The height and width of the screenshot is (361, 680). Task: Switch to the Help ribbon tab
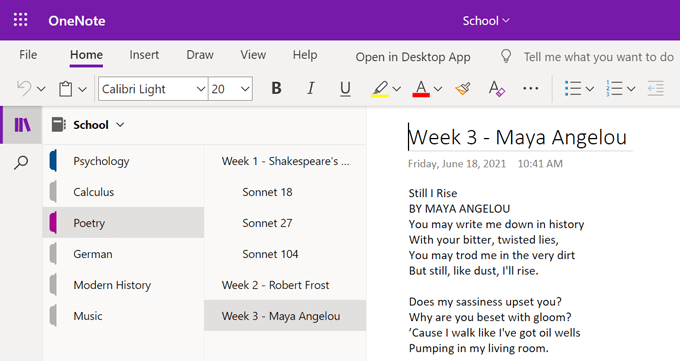tap(305, 55)
